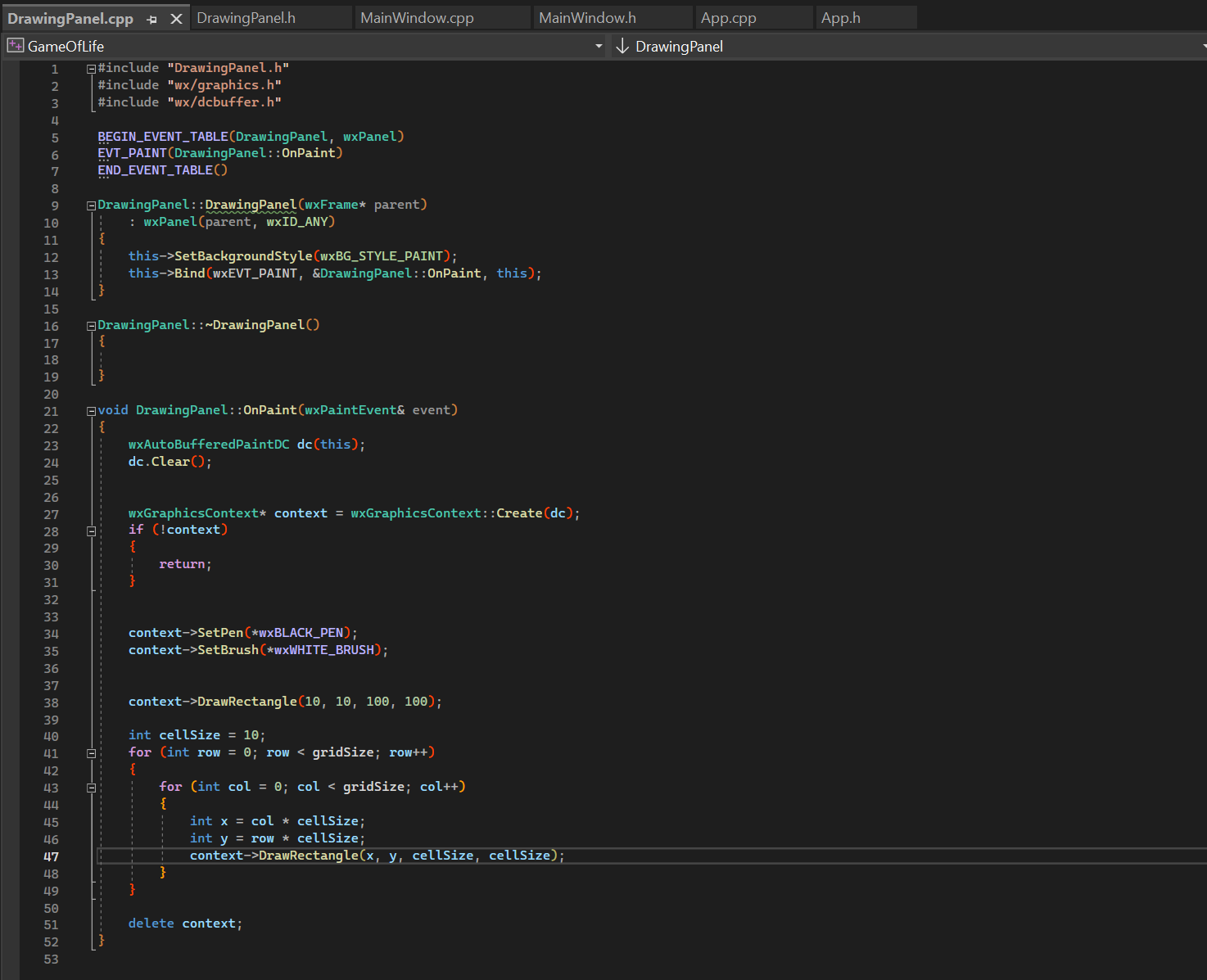The image size is (1207, 980).
Task: Place cursor on the delete context statement
Action: click(x=184, y=923)
